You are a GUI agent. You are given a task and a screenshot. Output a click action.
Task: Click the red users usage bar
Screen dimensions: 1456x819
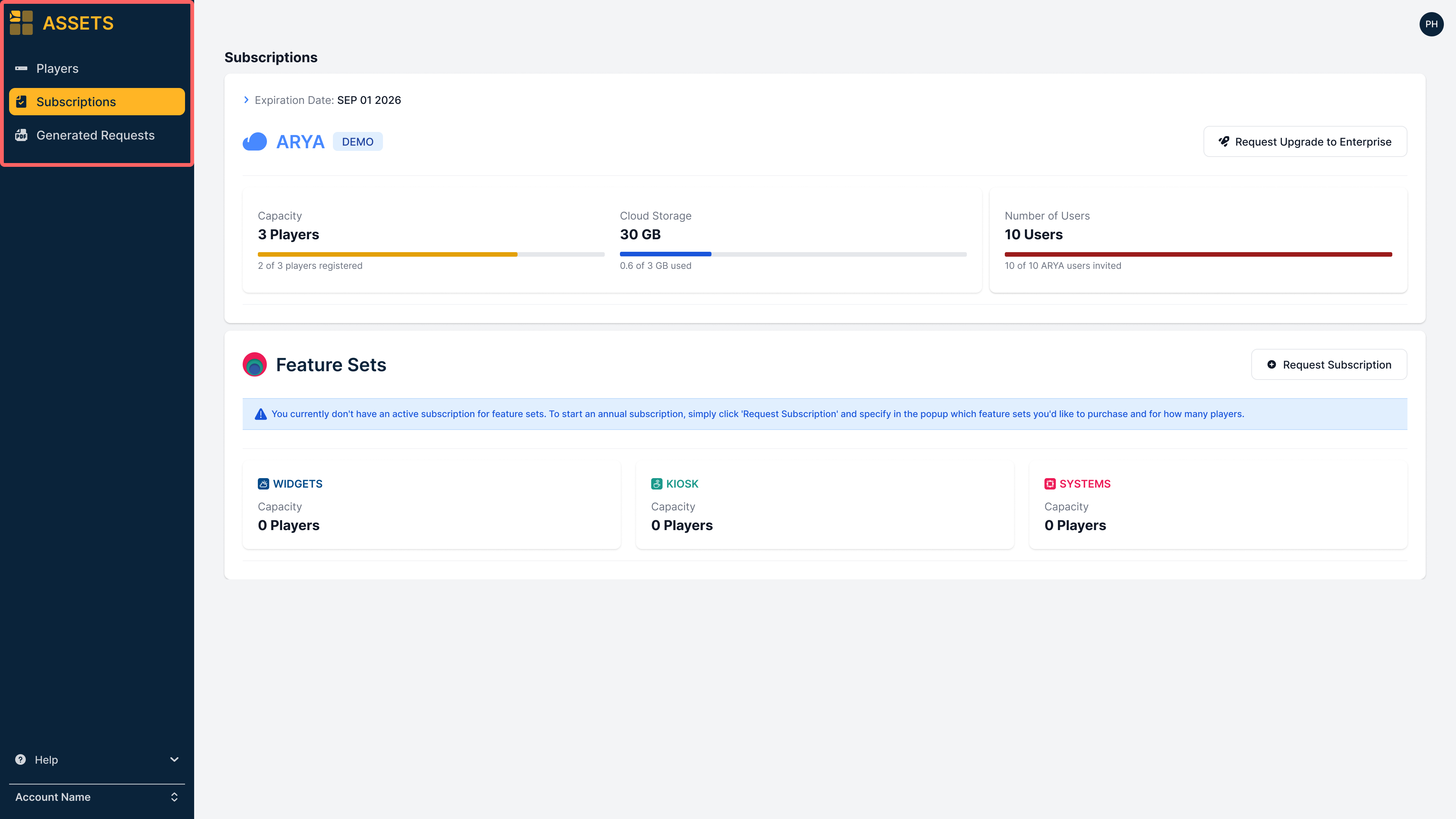tap(1198, 254)
